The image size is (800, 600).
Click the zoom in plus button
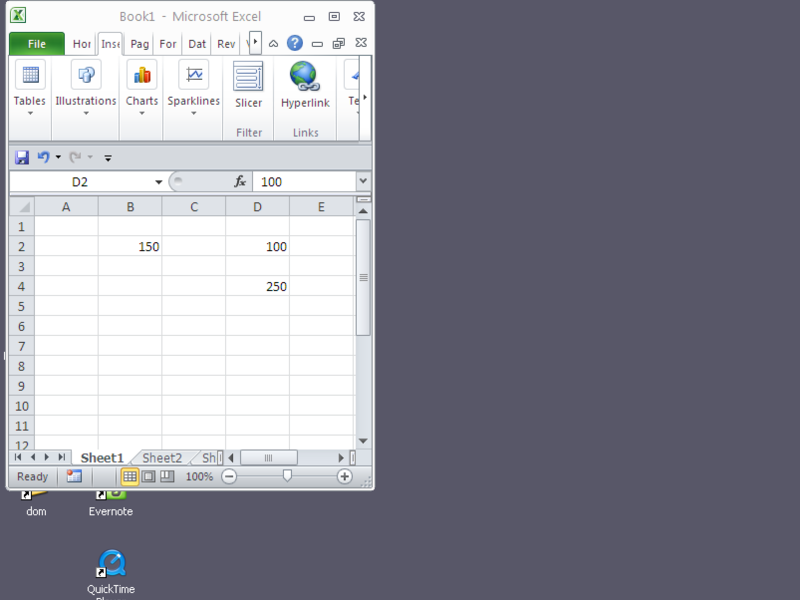tap(344, 477)
